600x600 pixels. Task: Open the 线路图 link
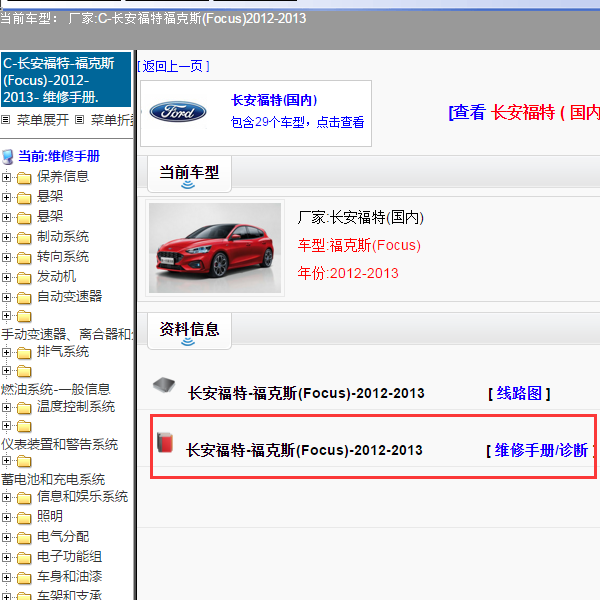click(x=519, y=393)
